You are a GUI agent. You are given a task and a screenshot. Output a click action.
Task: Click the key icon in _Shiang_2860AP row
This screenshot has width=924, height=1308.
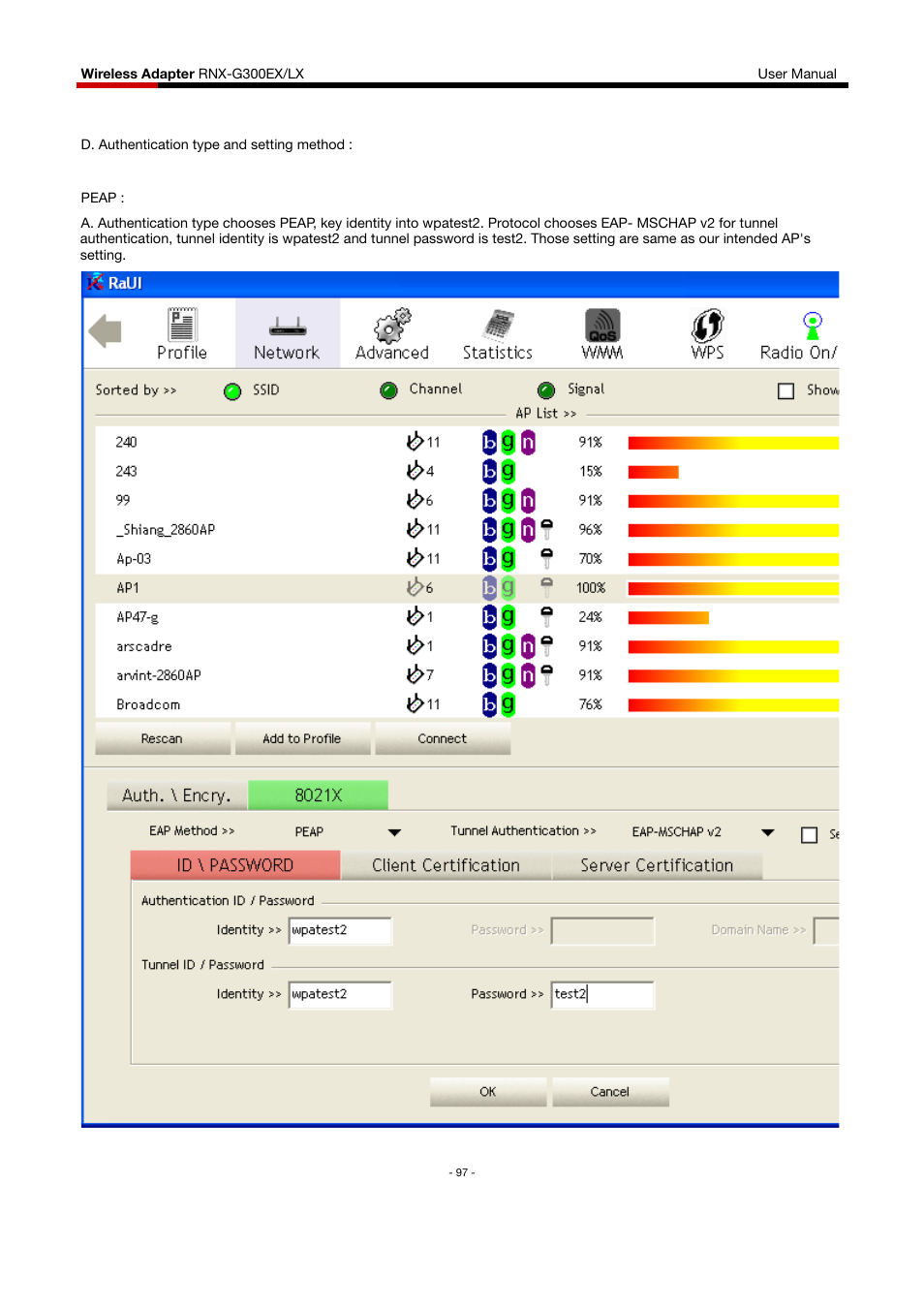(x=547, y=529)
